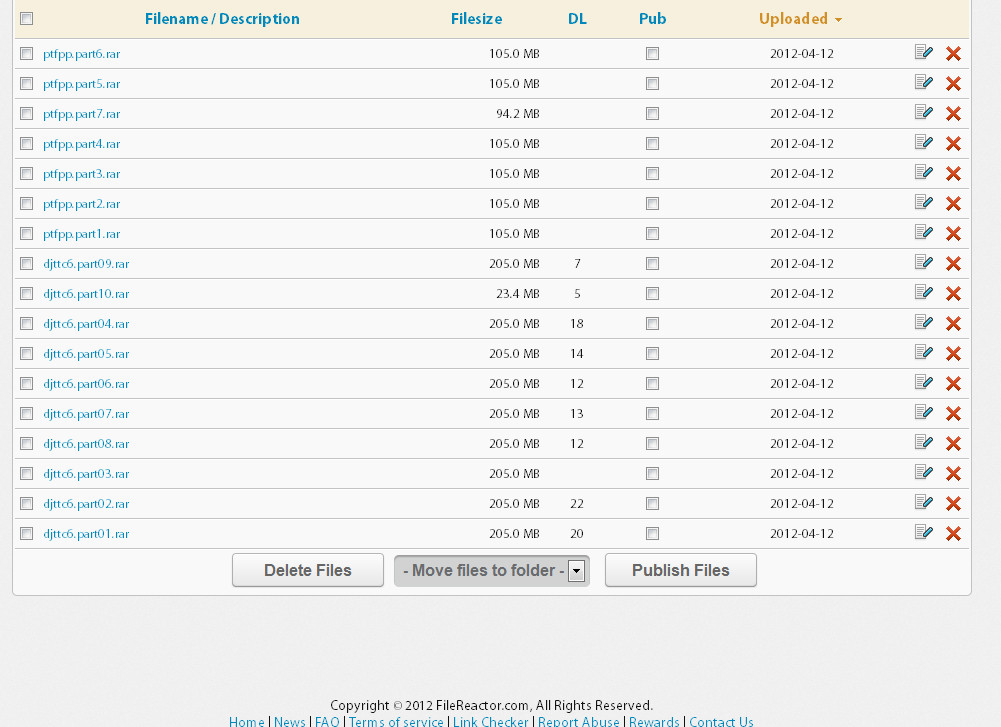
Task: Follow the Rewards footer link
Action: pos(654,721)
